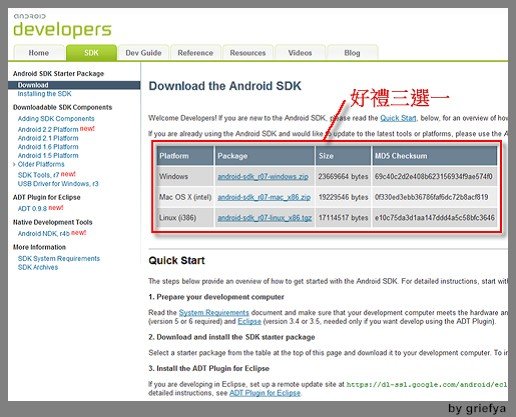Switch to the Dev Guide tab

143,53
